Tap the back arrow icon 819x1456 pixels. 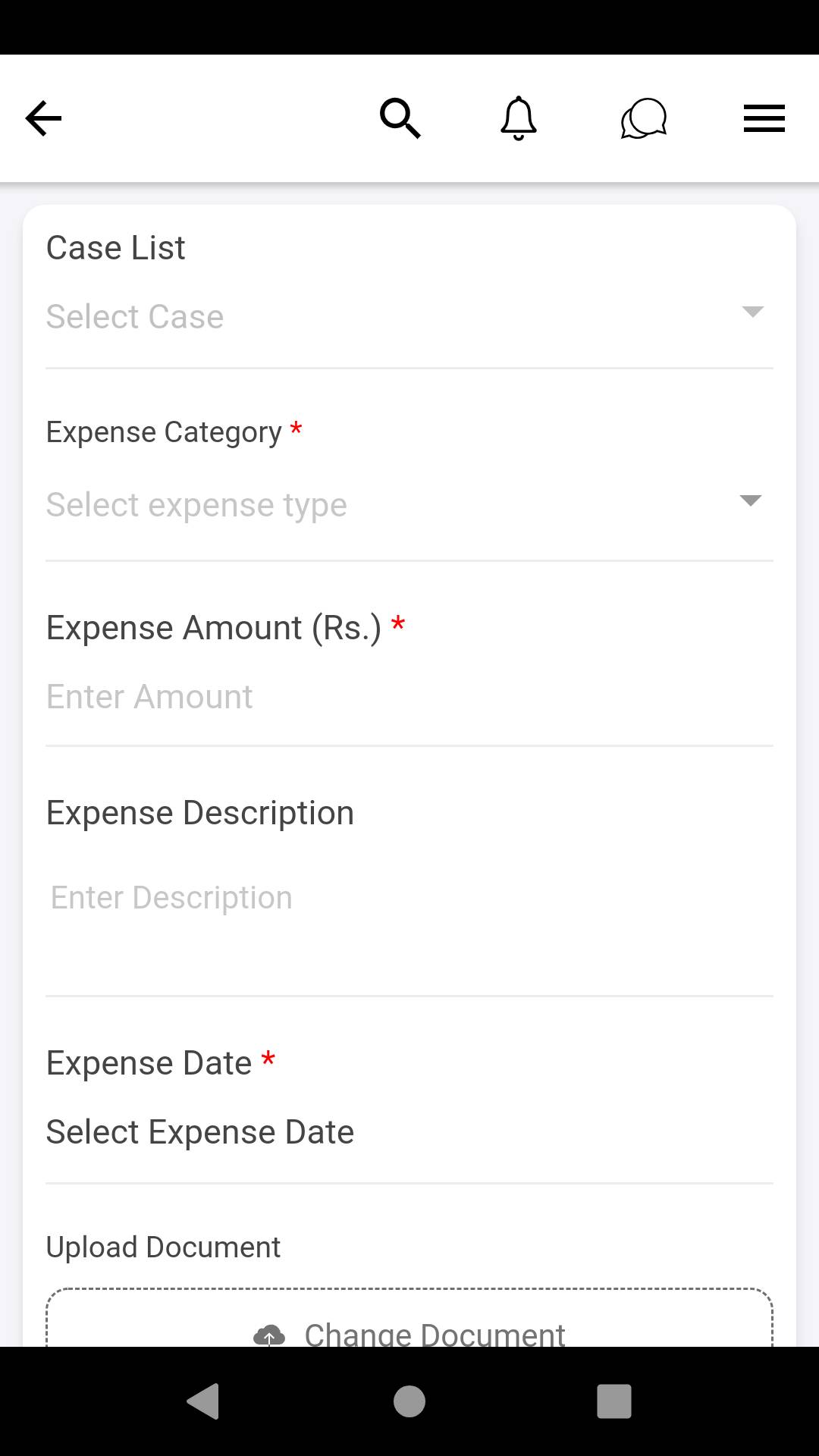click(43, 118)
